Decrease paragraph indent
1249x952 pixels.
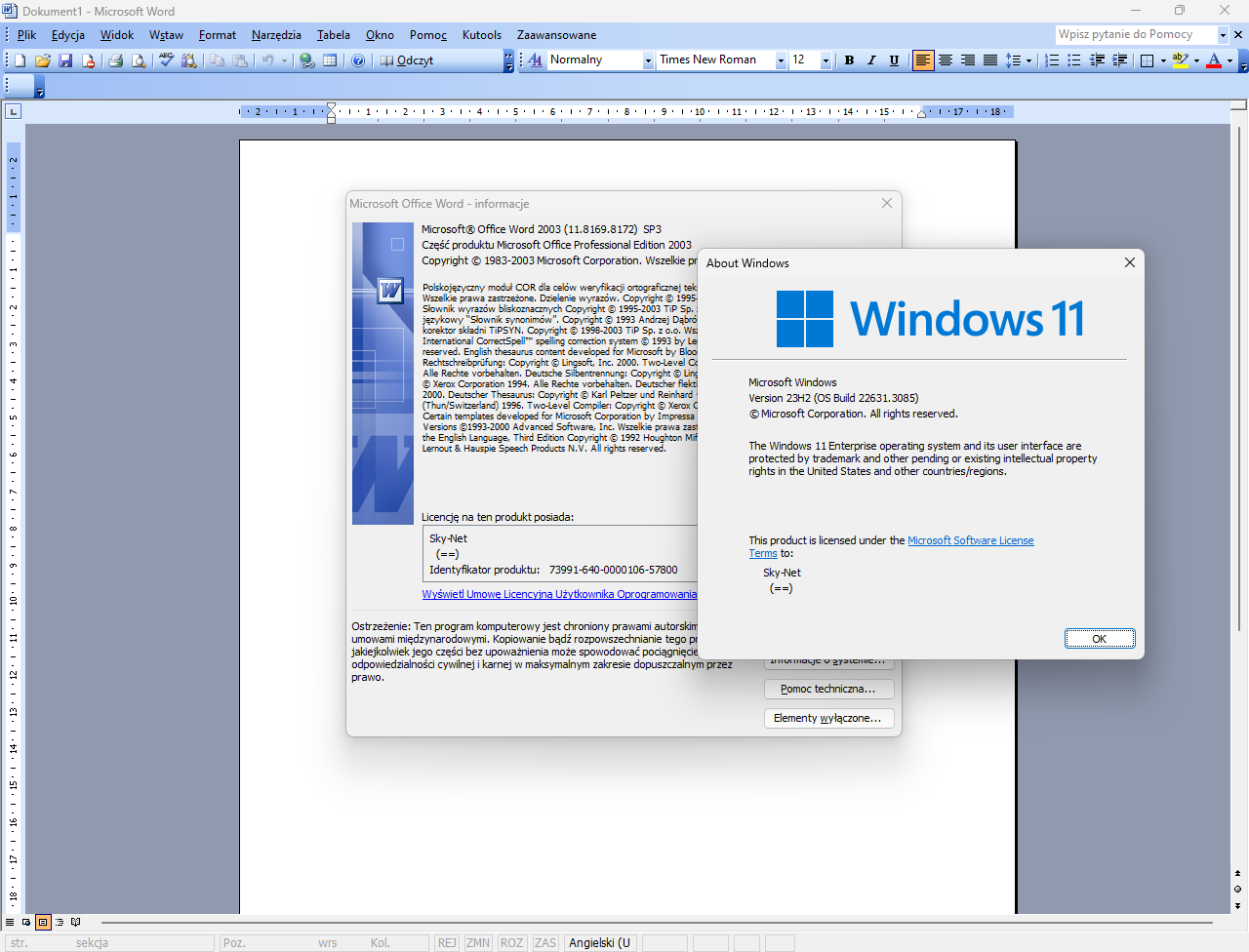[x=1097, y=60]
